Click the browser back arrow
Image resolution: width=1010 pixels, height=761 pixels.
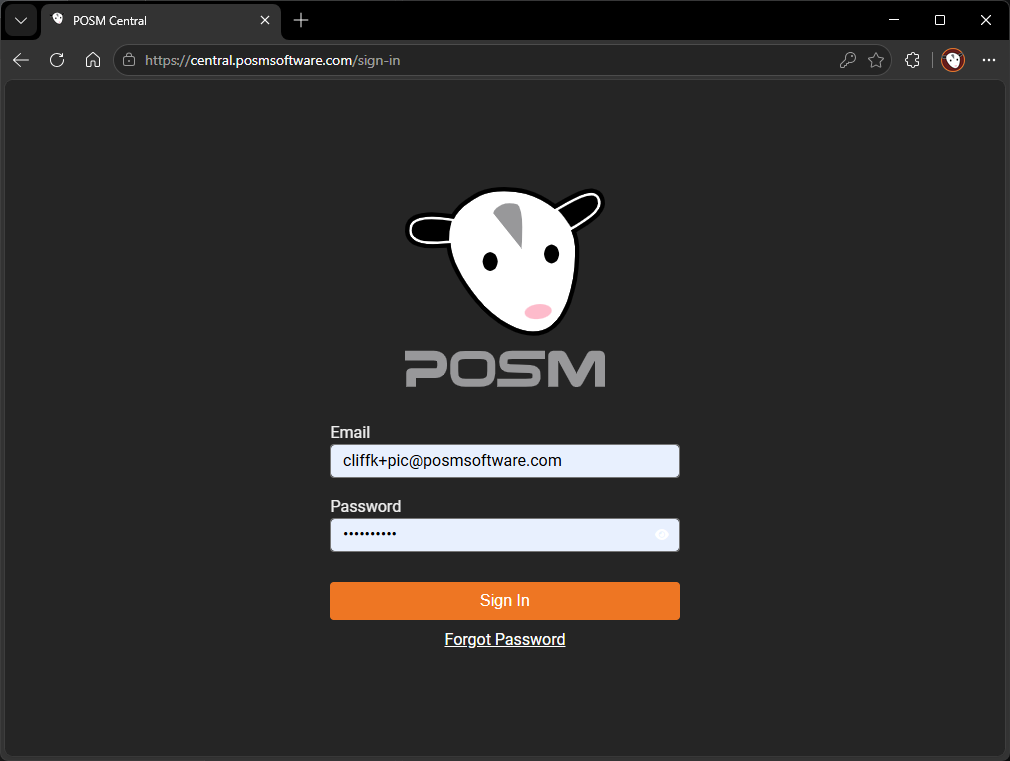tap(21, 61)
